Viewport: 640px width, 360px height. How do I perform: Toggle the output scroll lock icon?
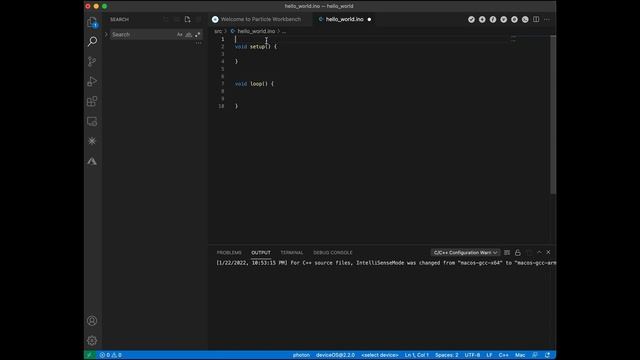[x=518, y=253]
